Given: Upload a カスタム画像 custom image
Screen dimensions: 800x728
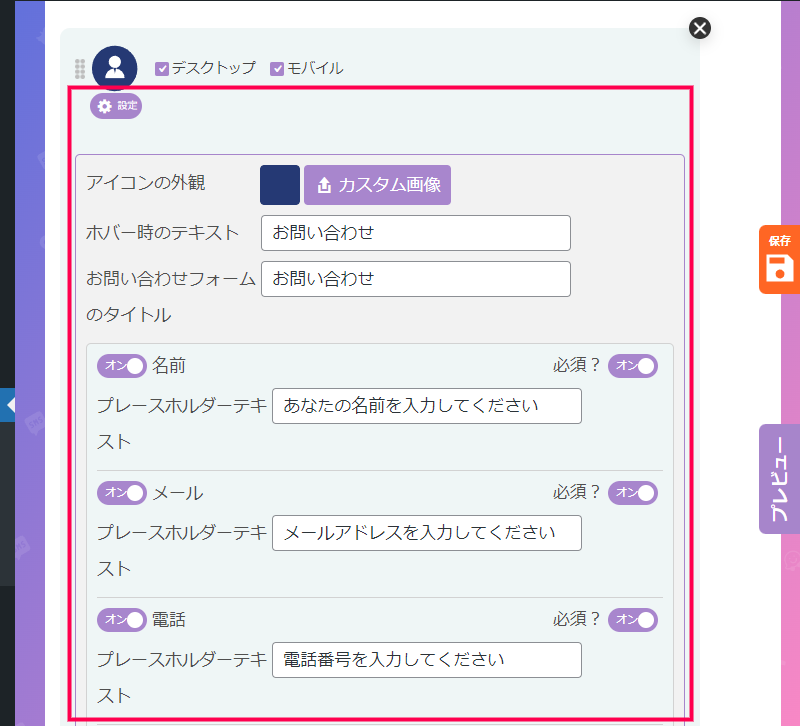Looking at the screenshot, I should tap(377, 185).
